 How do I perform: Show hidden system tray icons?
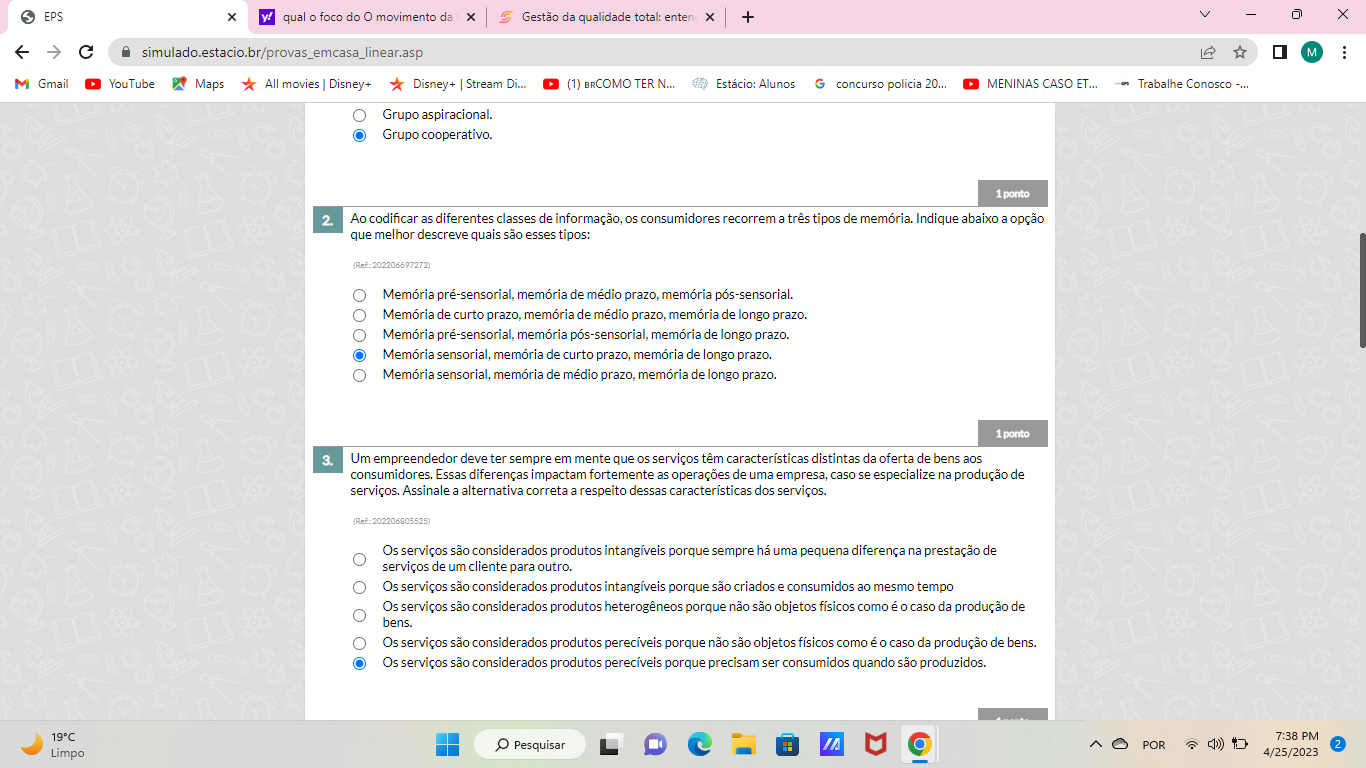click(1095, 744)
